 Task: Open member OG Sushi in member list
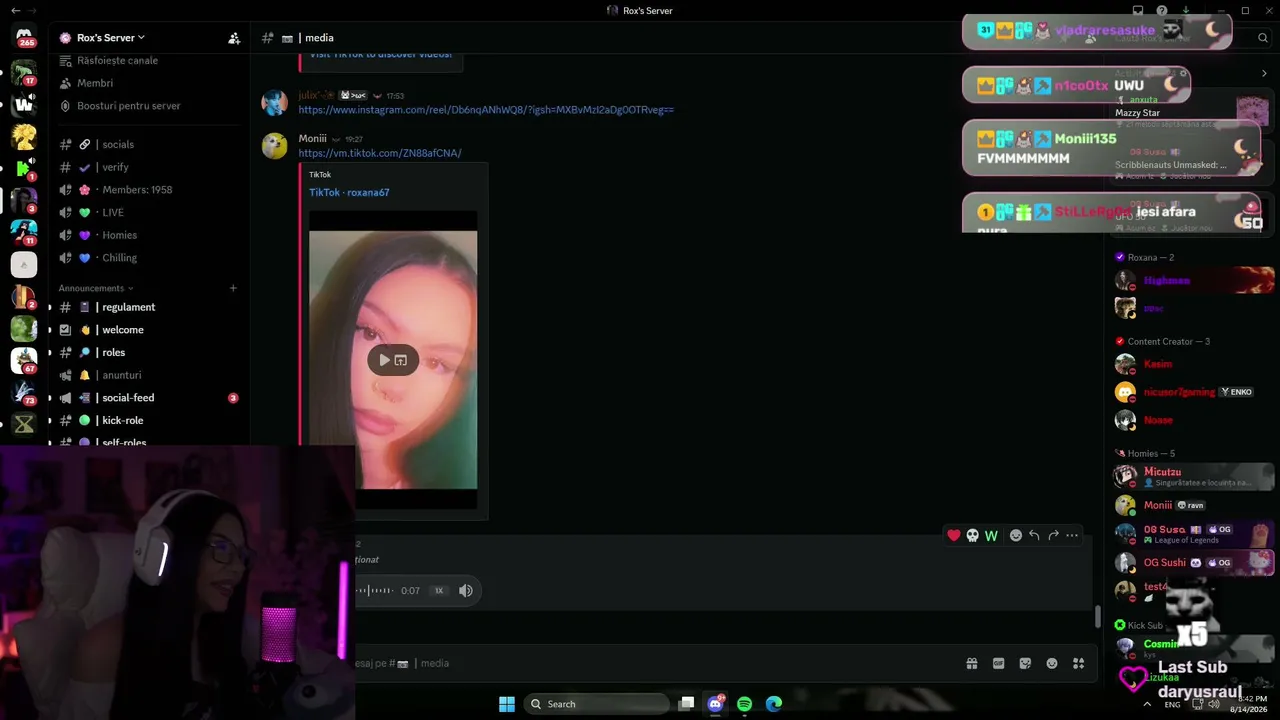coord(1194,563)
